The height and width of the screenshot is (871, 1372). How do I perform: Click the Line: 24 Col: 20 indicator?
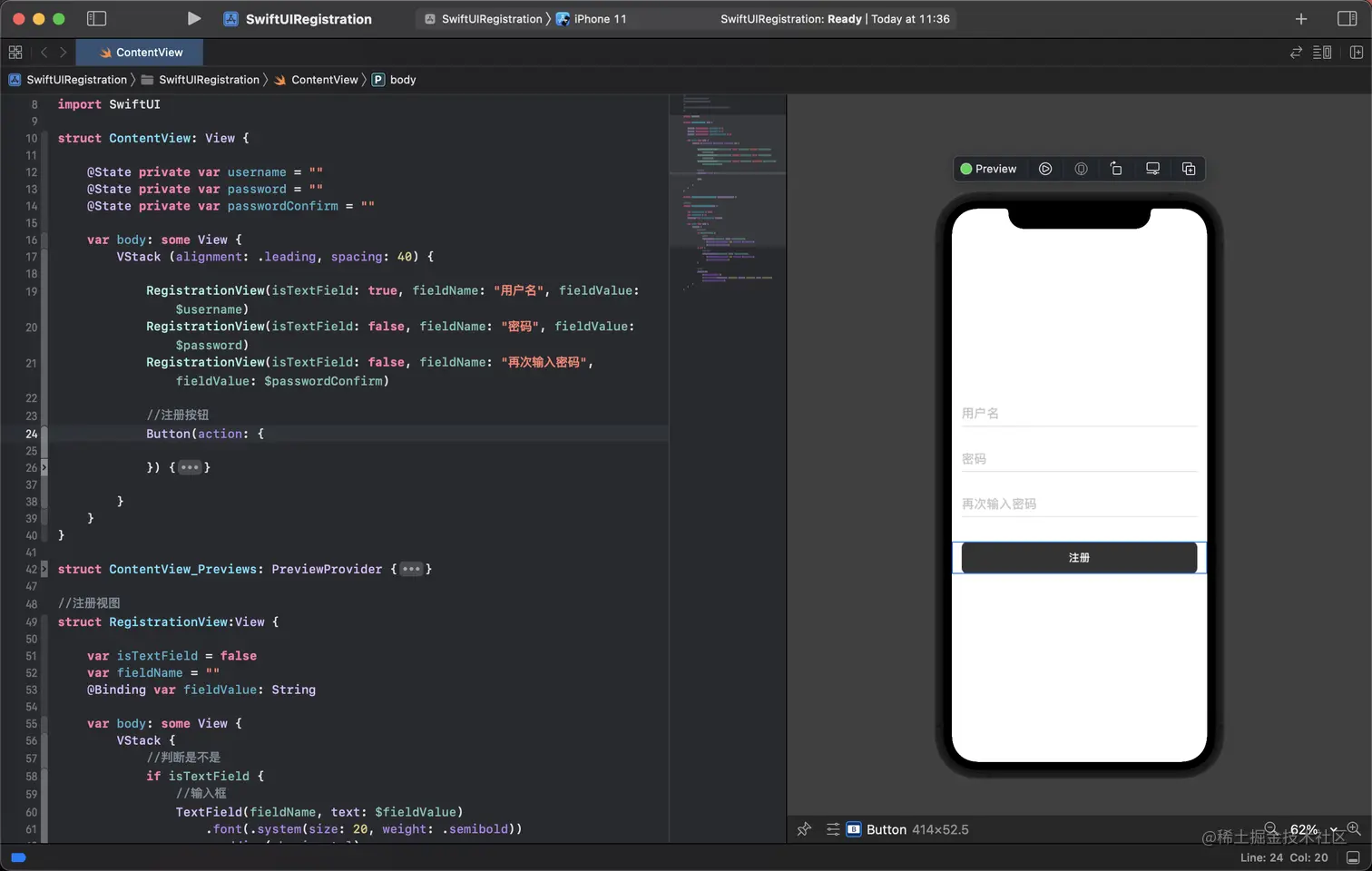[x=1284, y=857]
